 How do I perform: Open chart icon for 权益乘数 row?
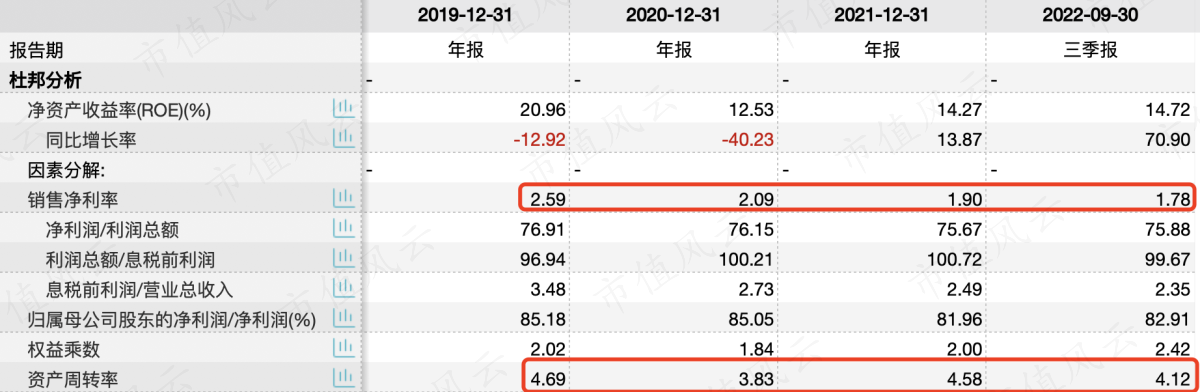[x=343, y=350]
